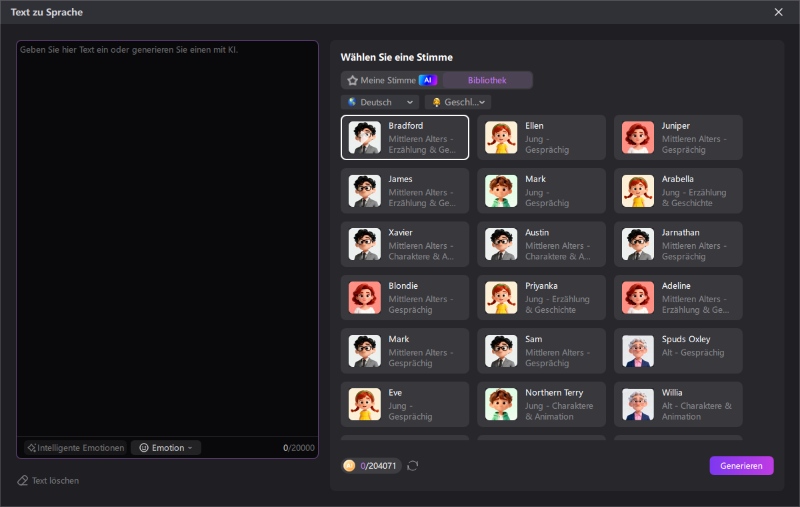The width and height of the screenshot is (800, 507).
Task: Play preview on Bradford avatar
Action: click(x=364, y=138)
